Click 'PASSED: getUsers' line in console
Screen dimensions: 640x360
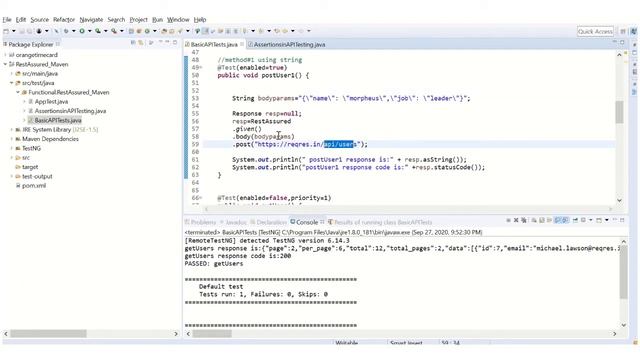(213, 264)
